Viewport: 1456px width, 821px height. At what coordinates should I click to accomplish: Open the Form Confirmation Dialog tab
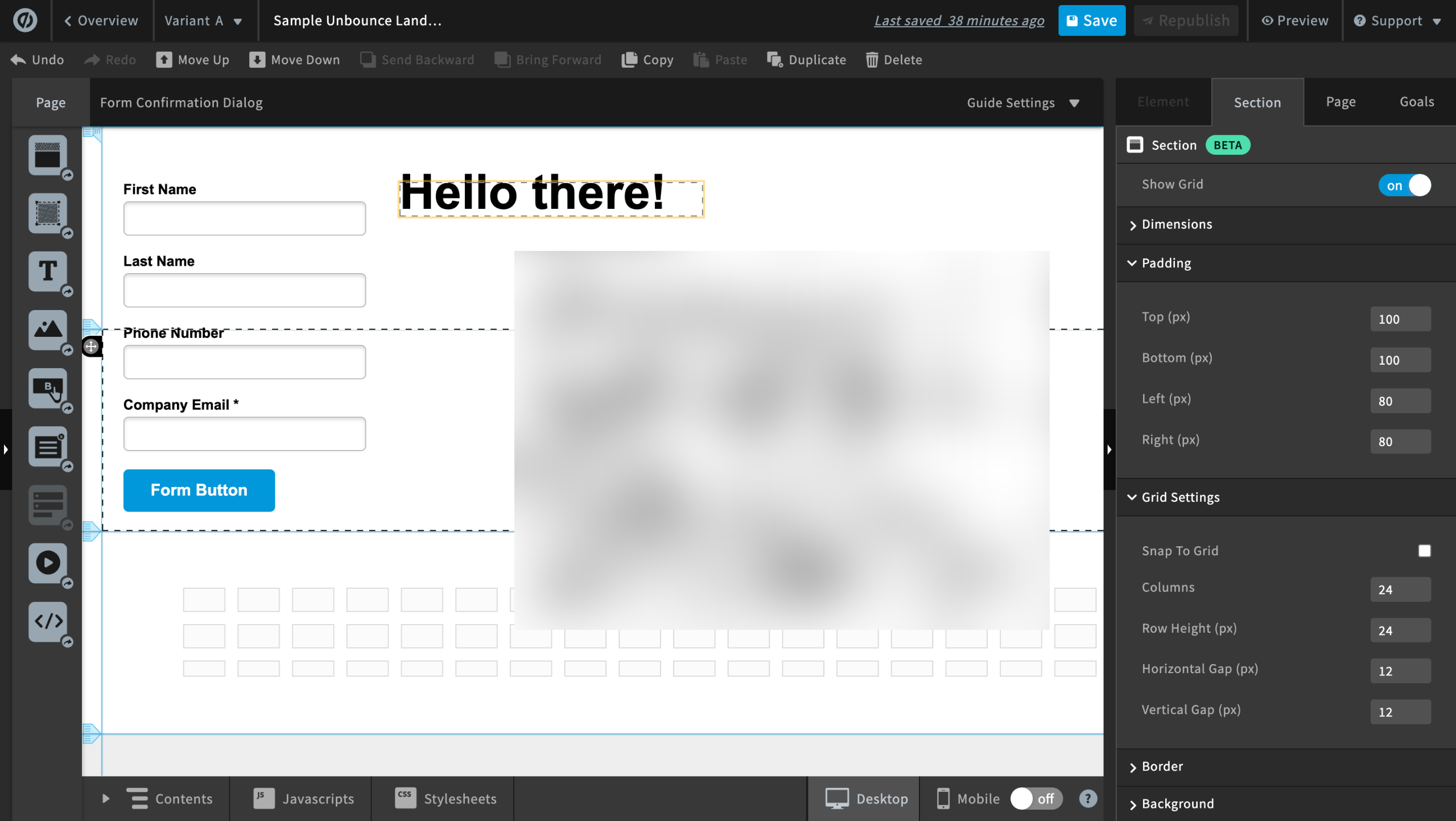182,103
